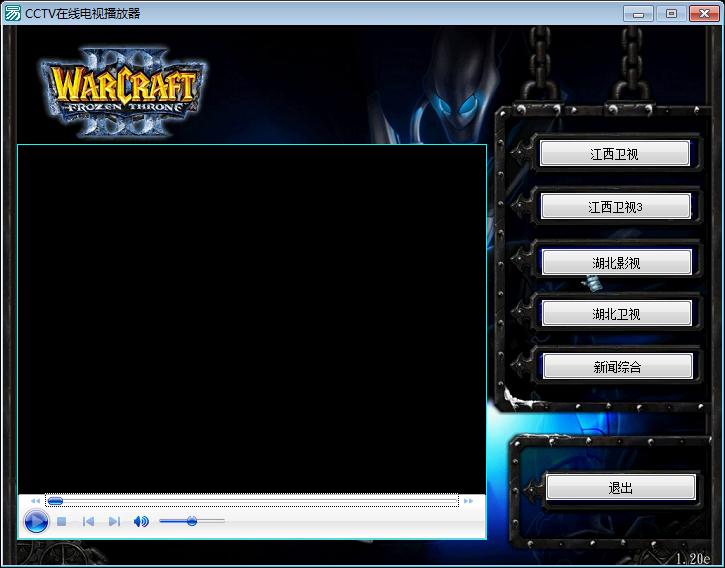
Task: Minimize the CCTV player window
Action: [638, 13]
